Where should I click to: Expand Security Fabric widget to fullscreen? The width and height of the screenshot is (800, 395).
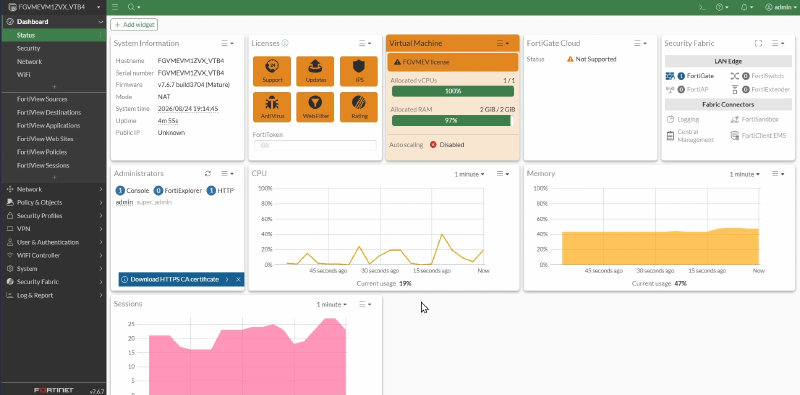(x=758, y=43)
